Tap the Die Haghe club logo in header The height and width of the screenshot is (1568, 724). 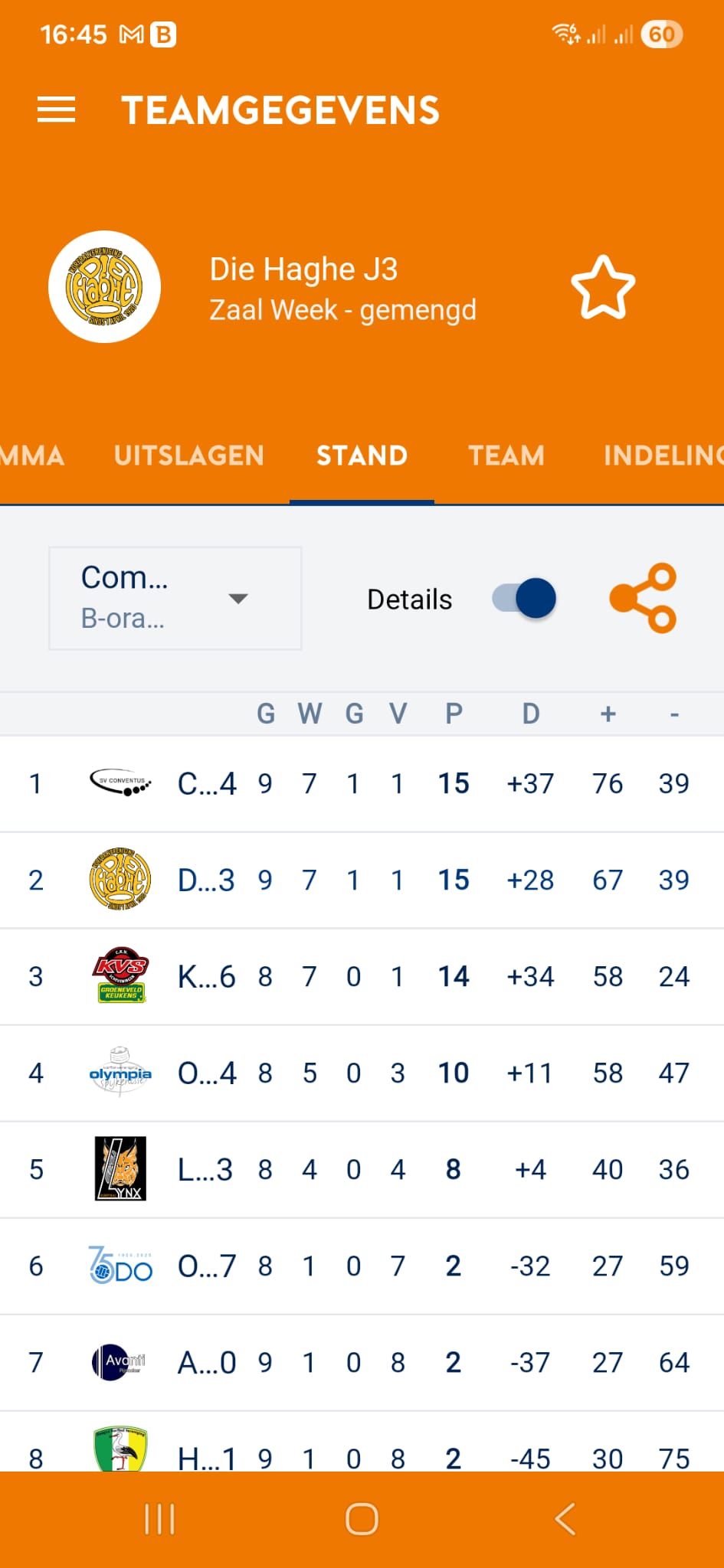pyautogui.click(x=104, y=287)
